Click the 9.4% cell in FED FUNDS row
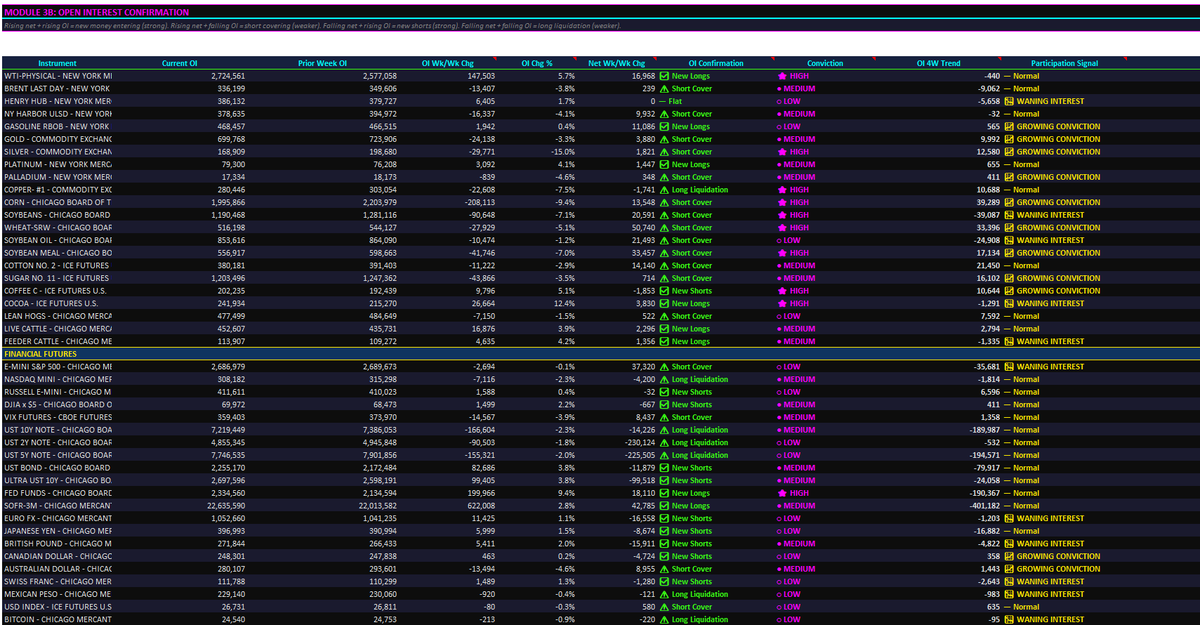1200x625 pixels. 567,493
